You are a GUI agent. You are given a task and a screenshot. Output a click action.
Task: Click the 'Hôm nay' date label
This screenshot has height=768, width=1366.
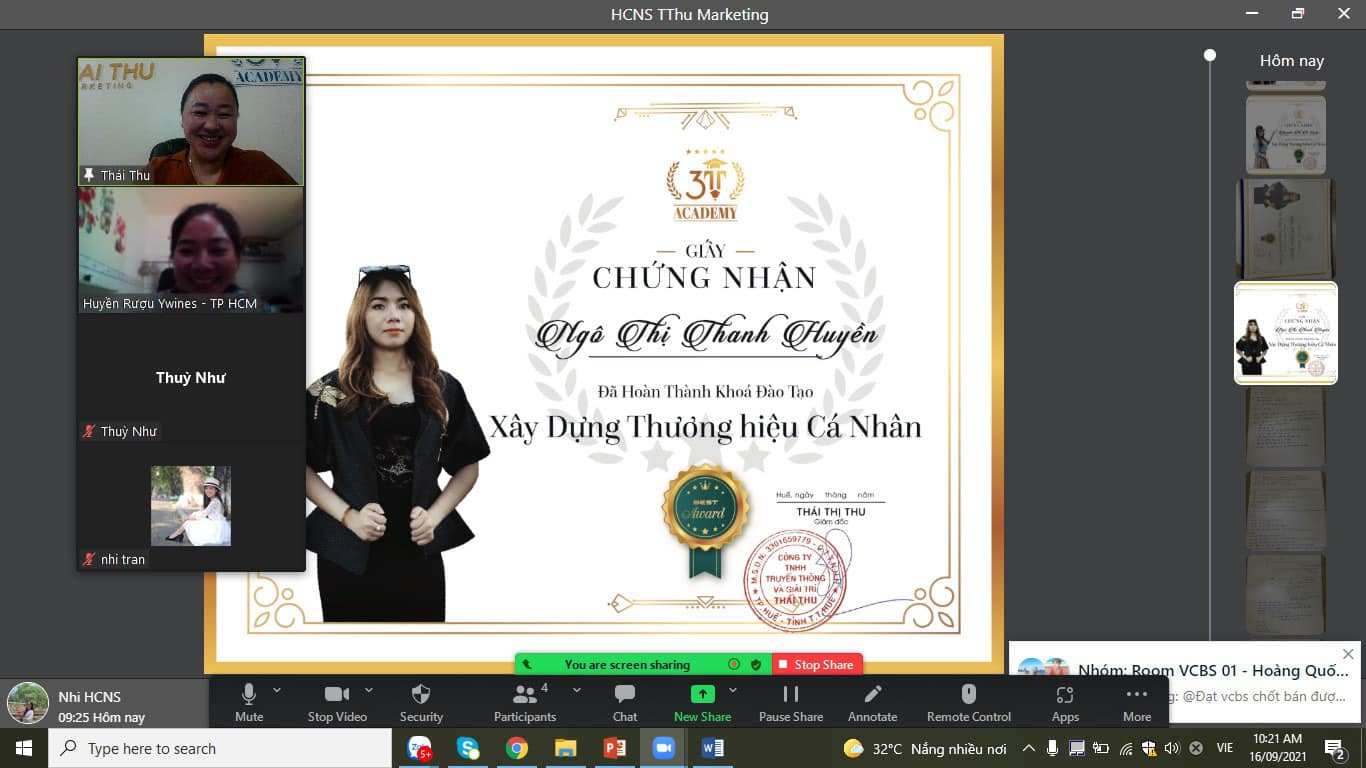pyautogui.click(x=1292, y=61)
